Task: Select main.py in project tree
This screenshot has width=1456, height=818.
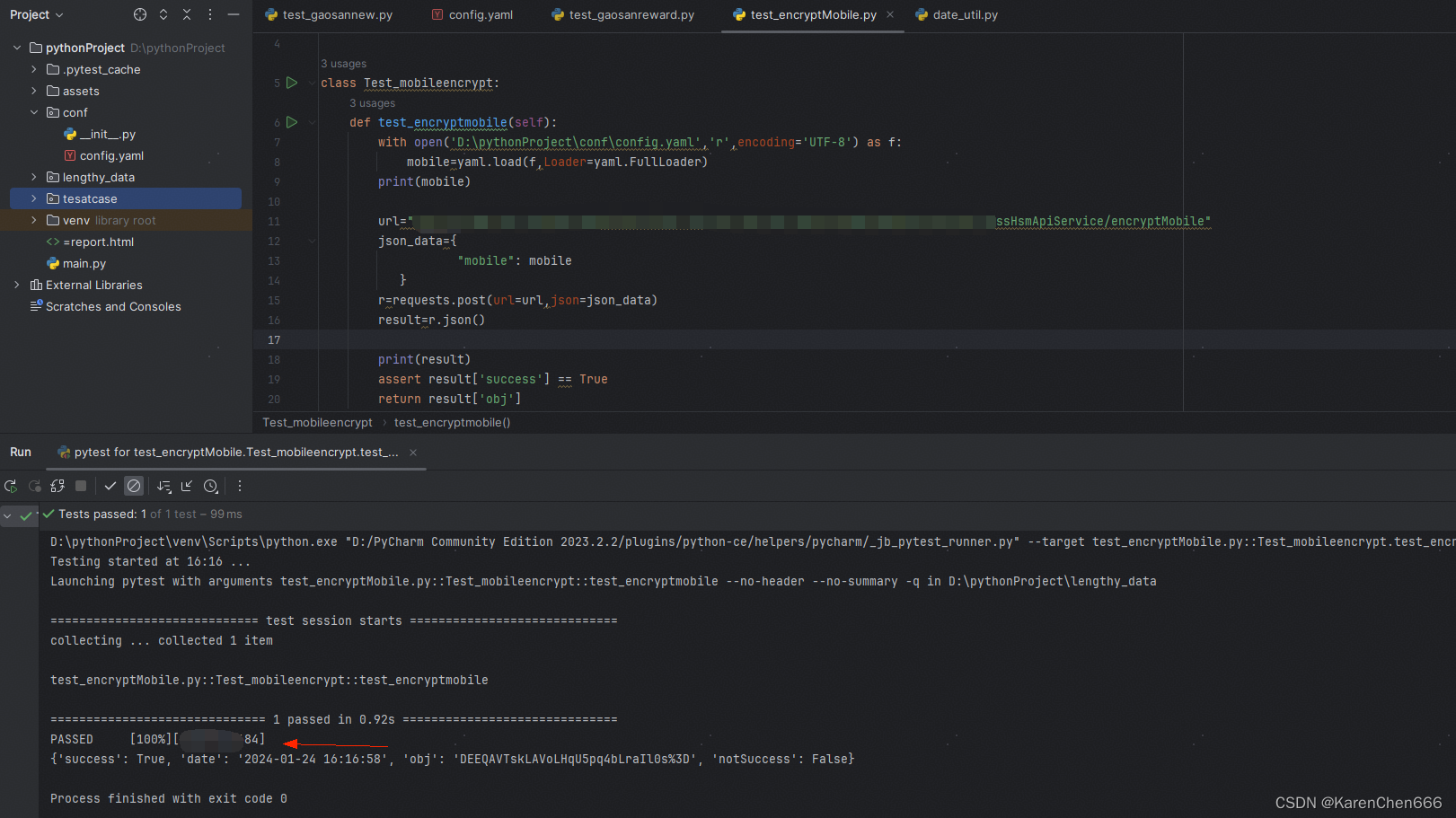Action: point(84,263)
